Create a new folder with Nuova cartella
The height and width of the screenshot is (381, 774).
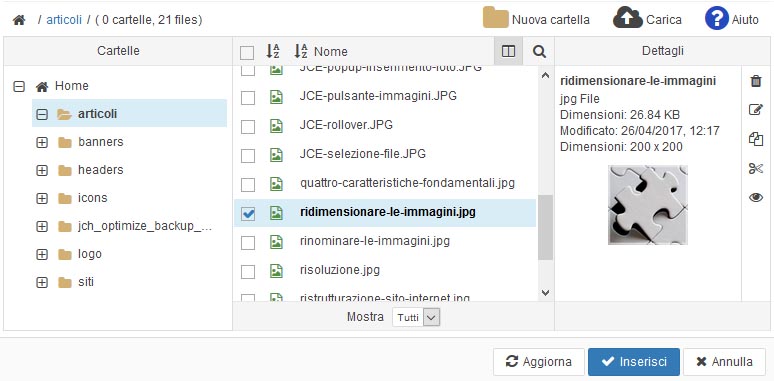point(536,19)
